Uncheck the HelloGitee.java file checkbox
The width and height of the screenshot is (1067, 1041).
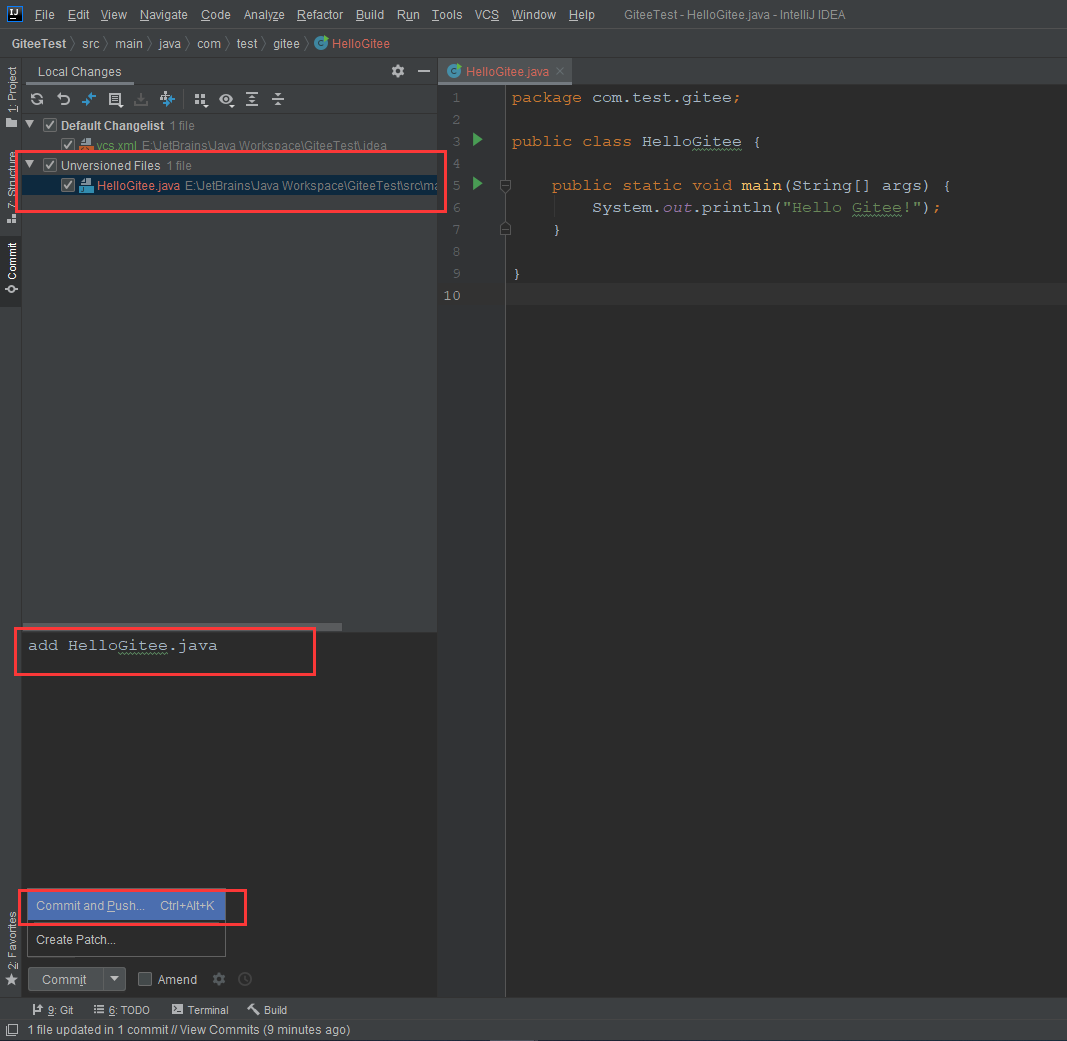67,185
